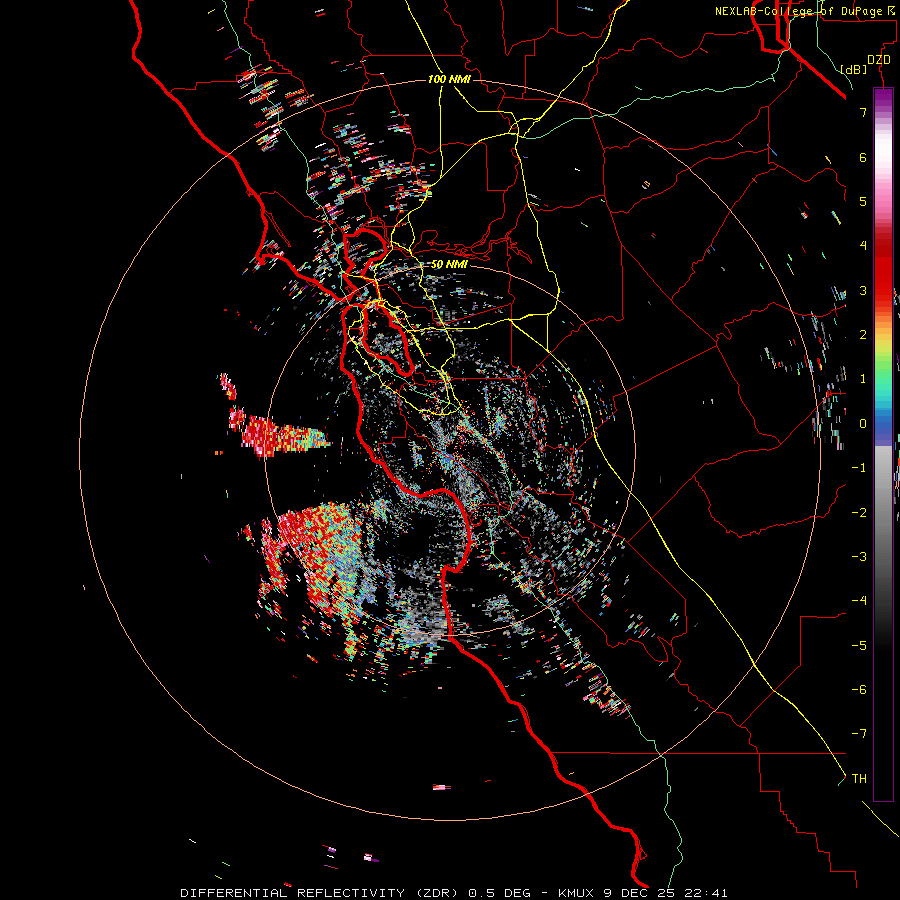Select the "DZD" legend title
This screenshot has width=900, height=900.
pos(879,60)
